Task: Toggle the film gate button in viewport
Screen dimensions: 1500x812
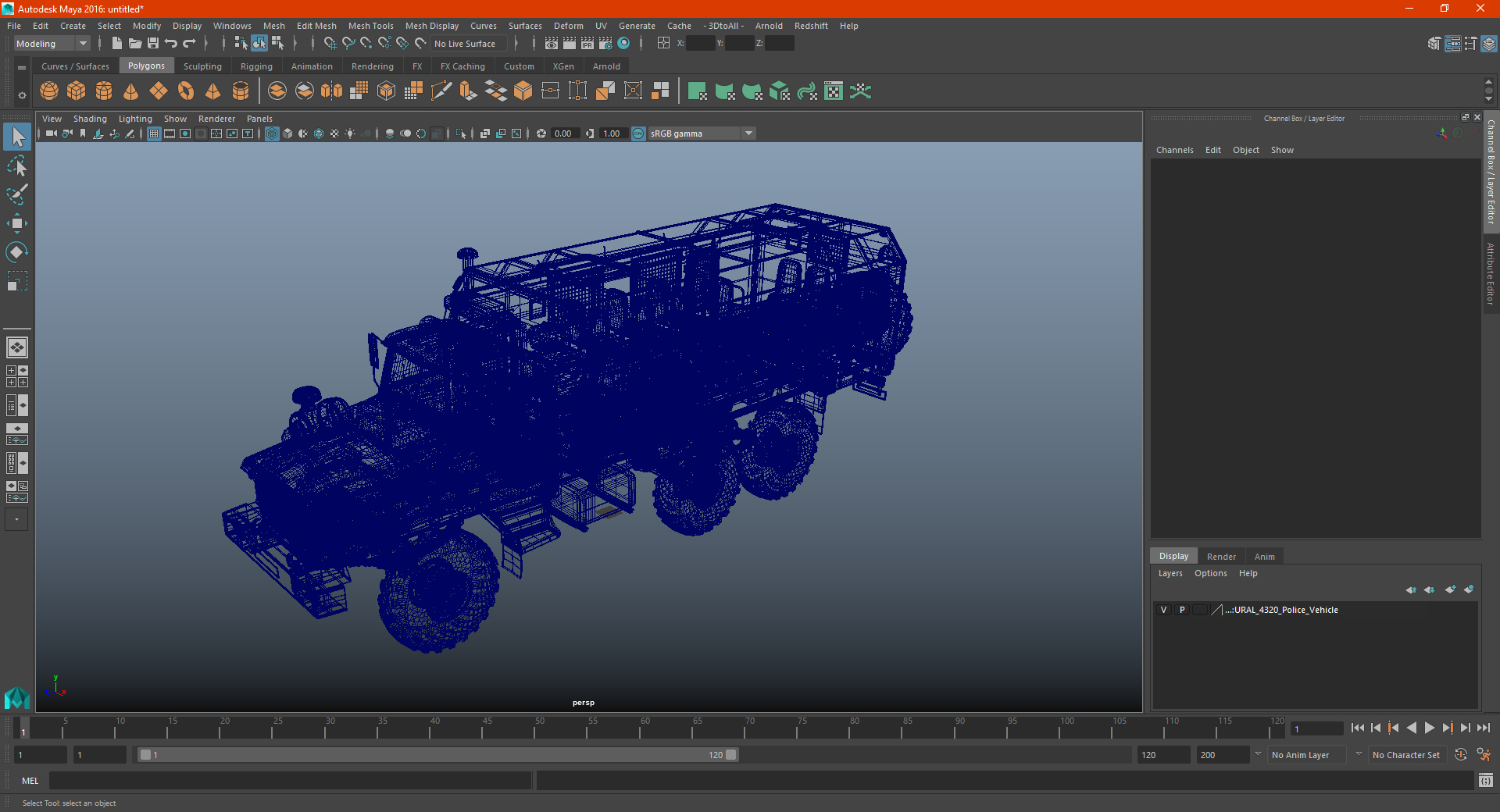Action: pyautogui.click(x=170, y=134)
